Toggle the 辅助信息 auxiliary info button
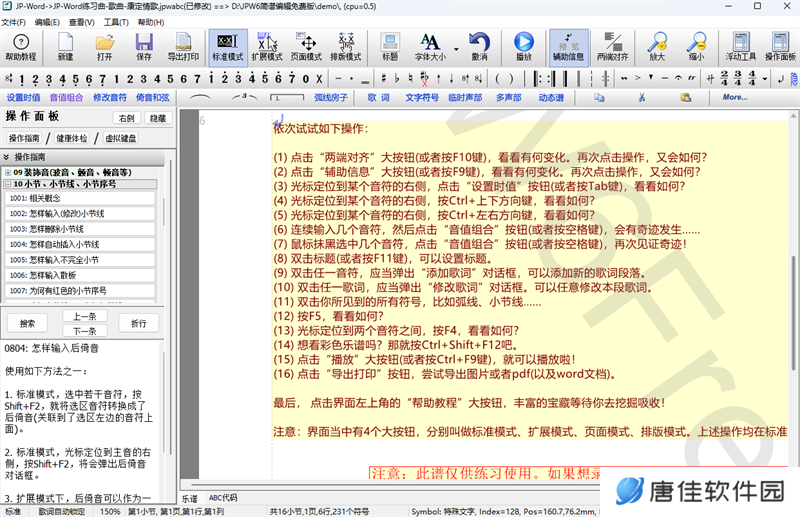 [568, 47]
